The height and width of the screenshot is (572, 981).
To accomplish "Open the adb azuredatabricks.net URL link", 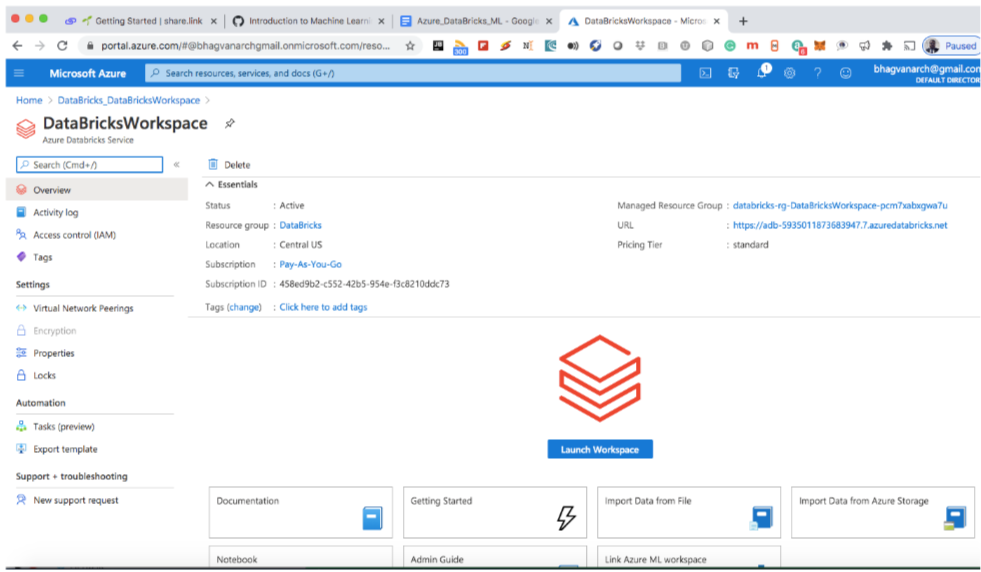I will [x=840, y=225].
